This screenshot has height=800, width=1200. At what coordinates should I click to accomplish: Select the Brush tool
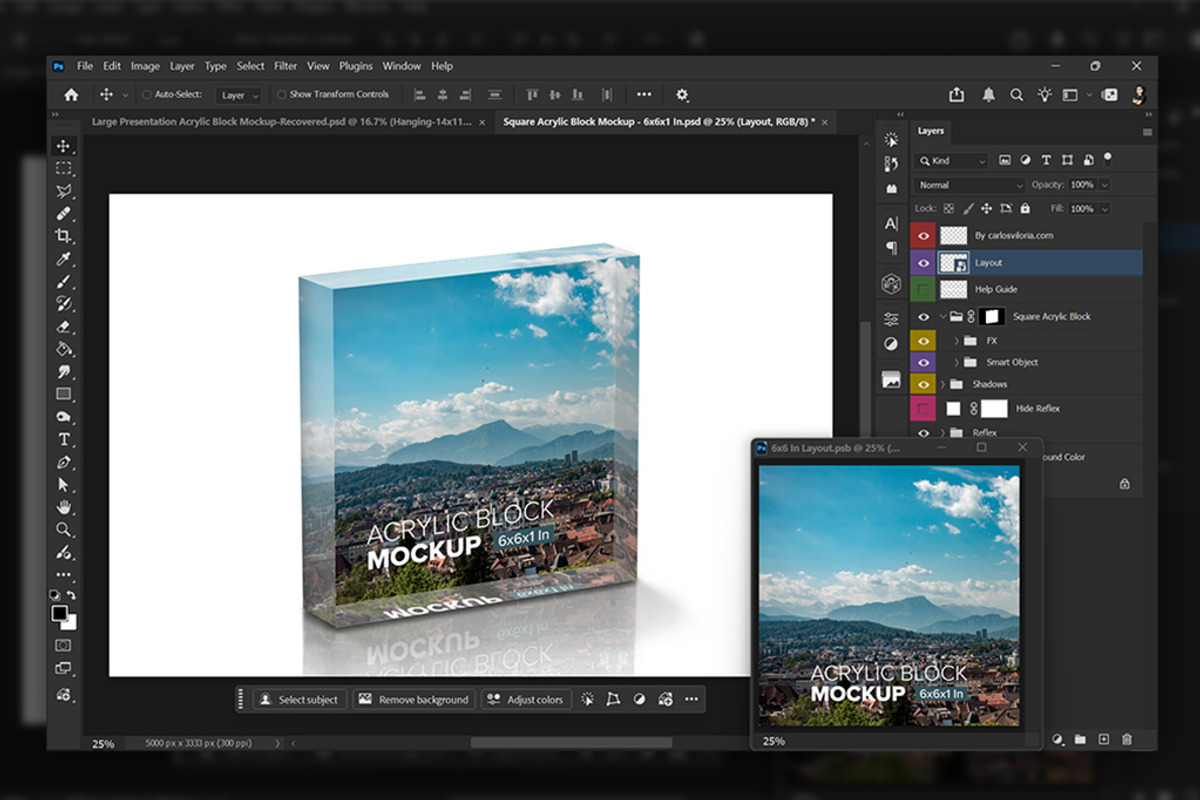tap(64, 282)
